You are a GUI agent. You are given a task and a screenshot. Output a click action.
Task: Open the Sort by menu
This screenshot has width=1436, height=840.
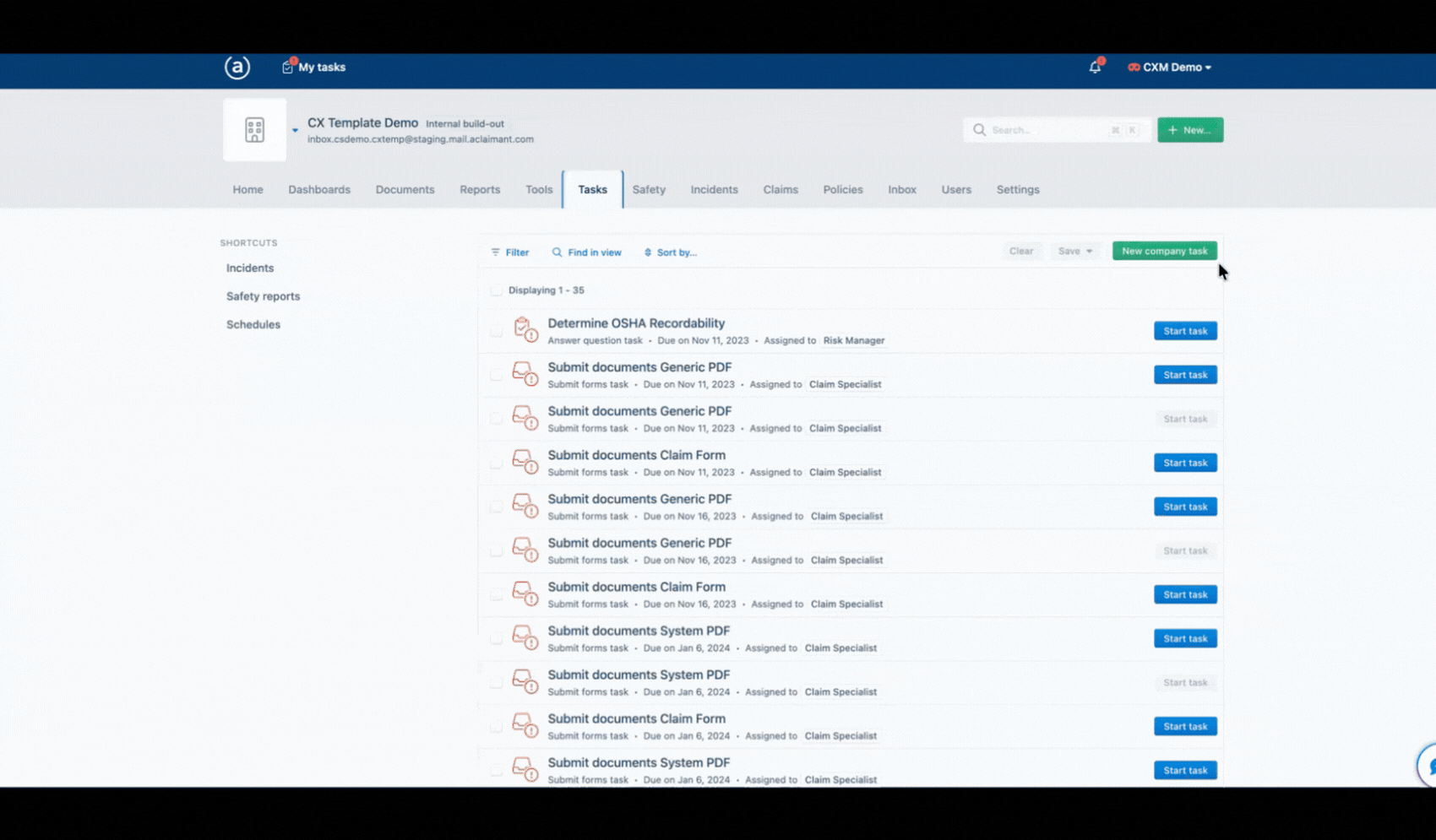point(670,252)
